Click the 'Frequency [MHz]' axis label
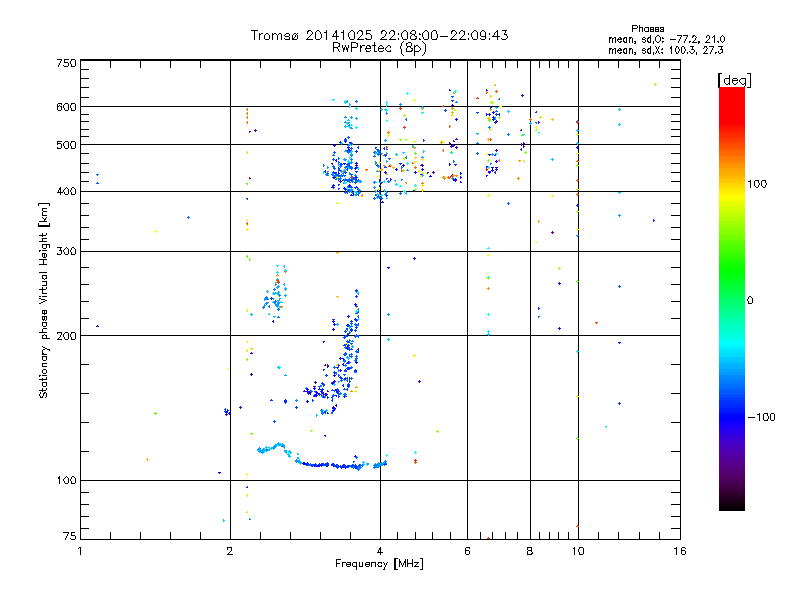Screen dimensions: 800x600 (379, 564)
